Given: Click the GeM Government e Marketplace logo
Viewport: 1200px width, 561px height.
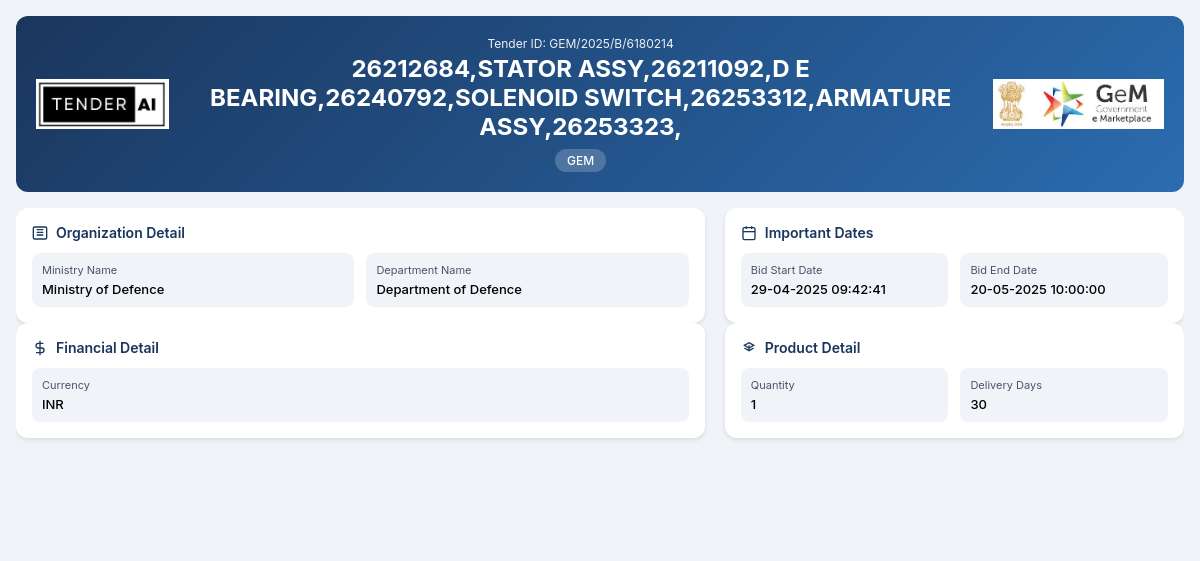Looking at the screenshot, I should 1078,104.
